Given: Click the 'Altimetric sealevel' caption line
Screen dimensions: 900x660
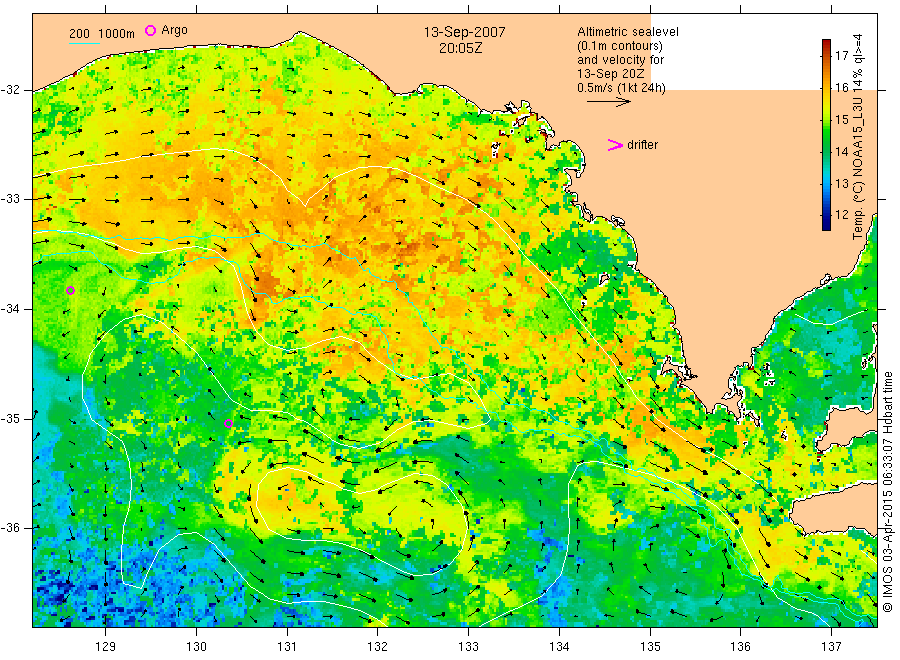Looking at the screenshot, I should [x=627, y=32].
